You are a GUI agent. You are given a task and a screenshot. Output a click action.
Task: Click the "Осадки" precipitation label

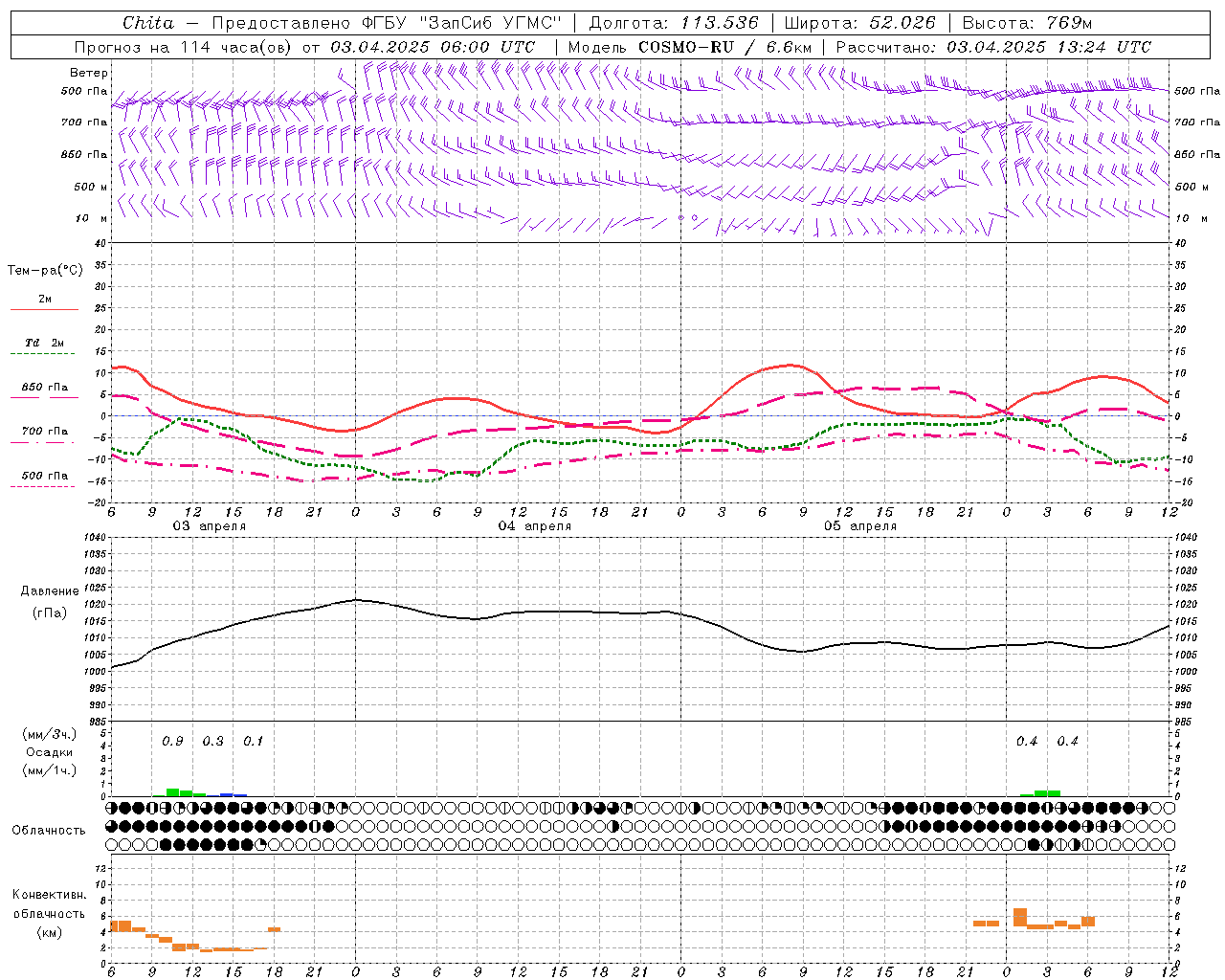pos(49,752)
